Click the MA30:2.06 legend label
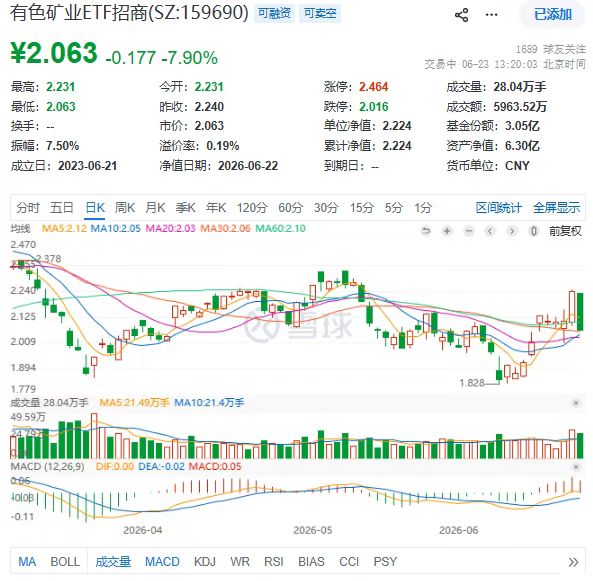Viewport: 593px width, 581px height. point(225,228)
